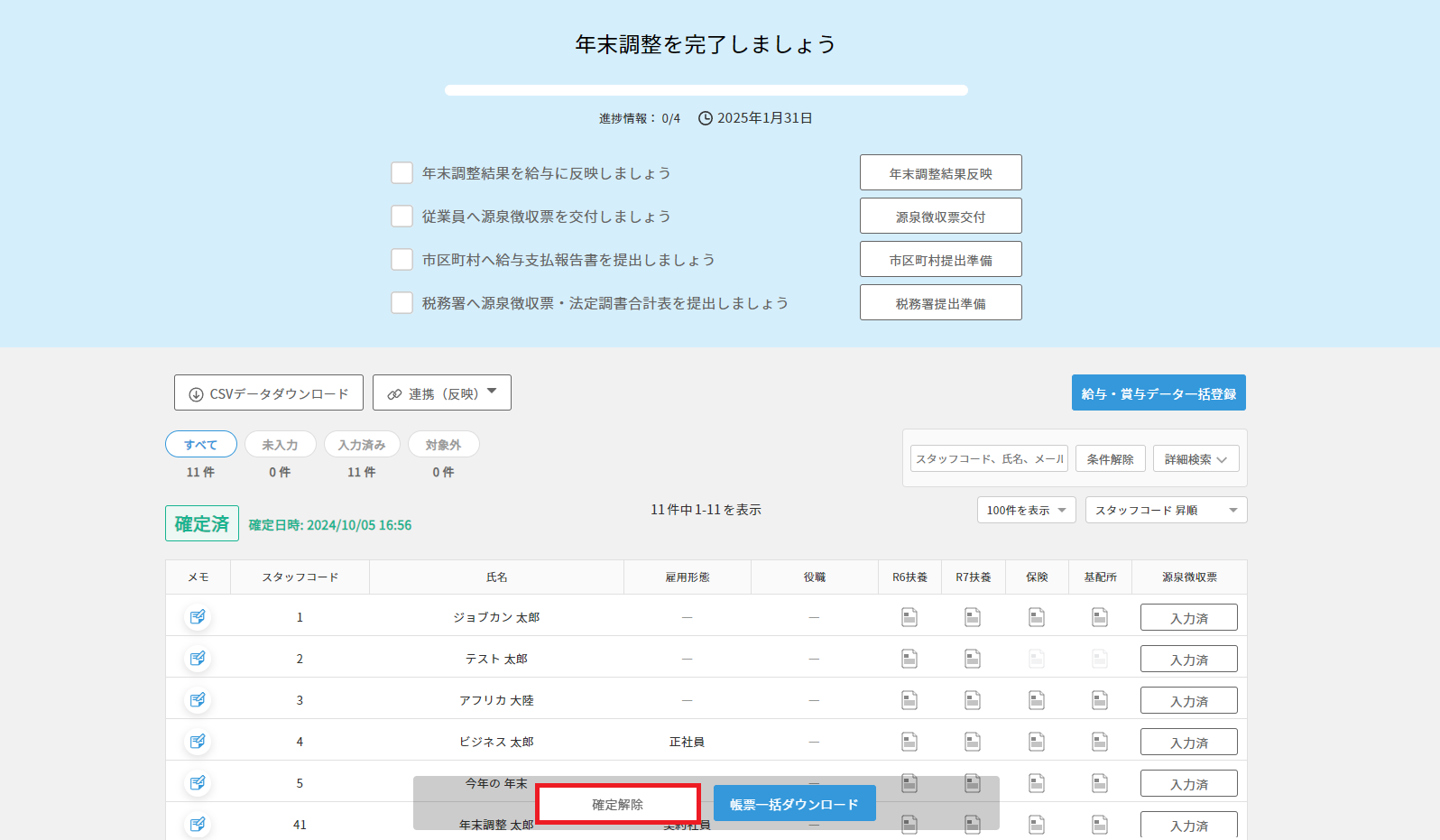Open R6扶養 document for ジョブカン 太郎
The height and width of the screenshot is (840, 1440).
909,617
